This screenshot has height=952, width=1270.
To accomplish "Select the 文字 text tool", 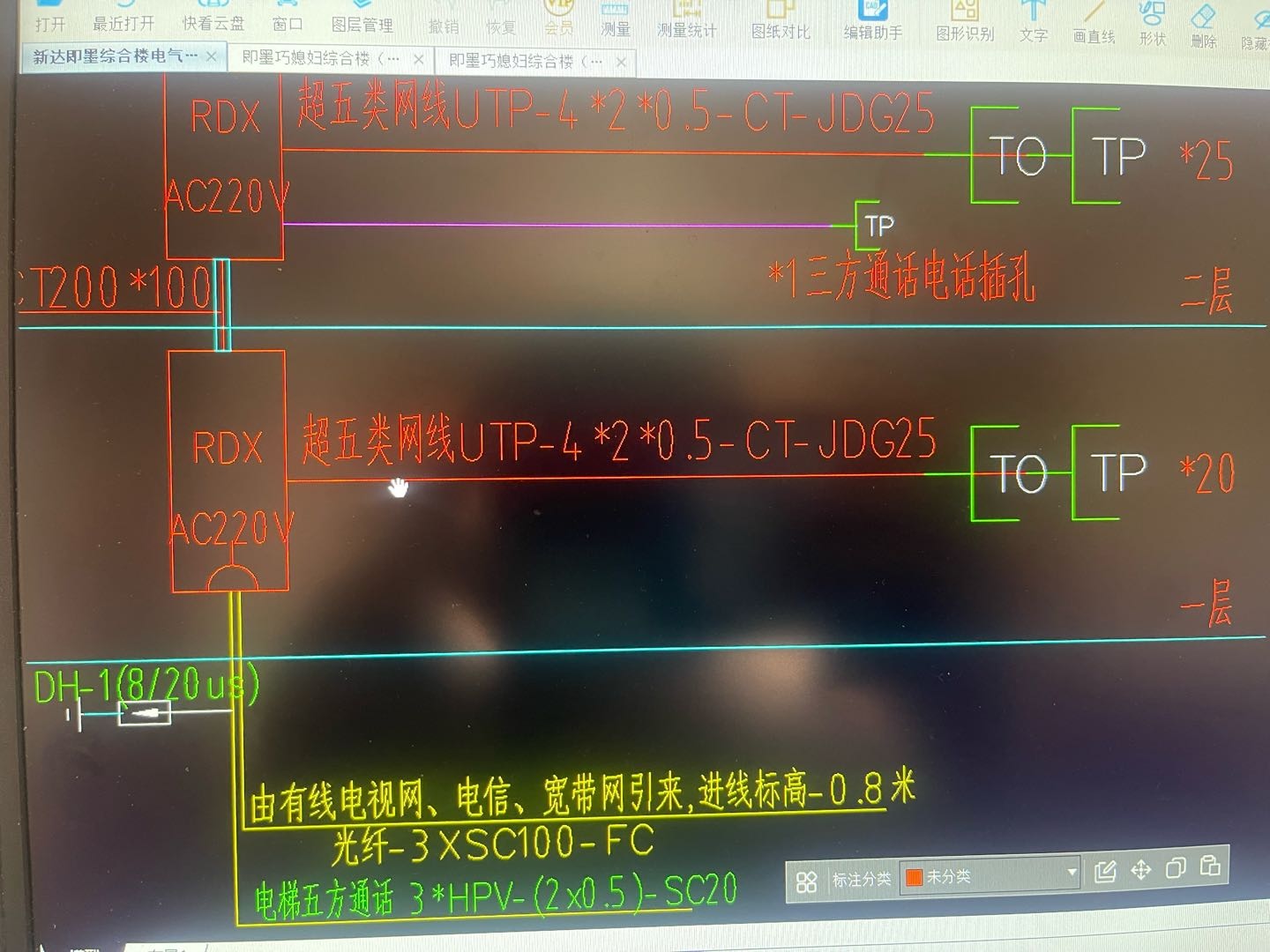I will pyautogui.click(x=1034, y=23).
